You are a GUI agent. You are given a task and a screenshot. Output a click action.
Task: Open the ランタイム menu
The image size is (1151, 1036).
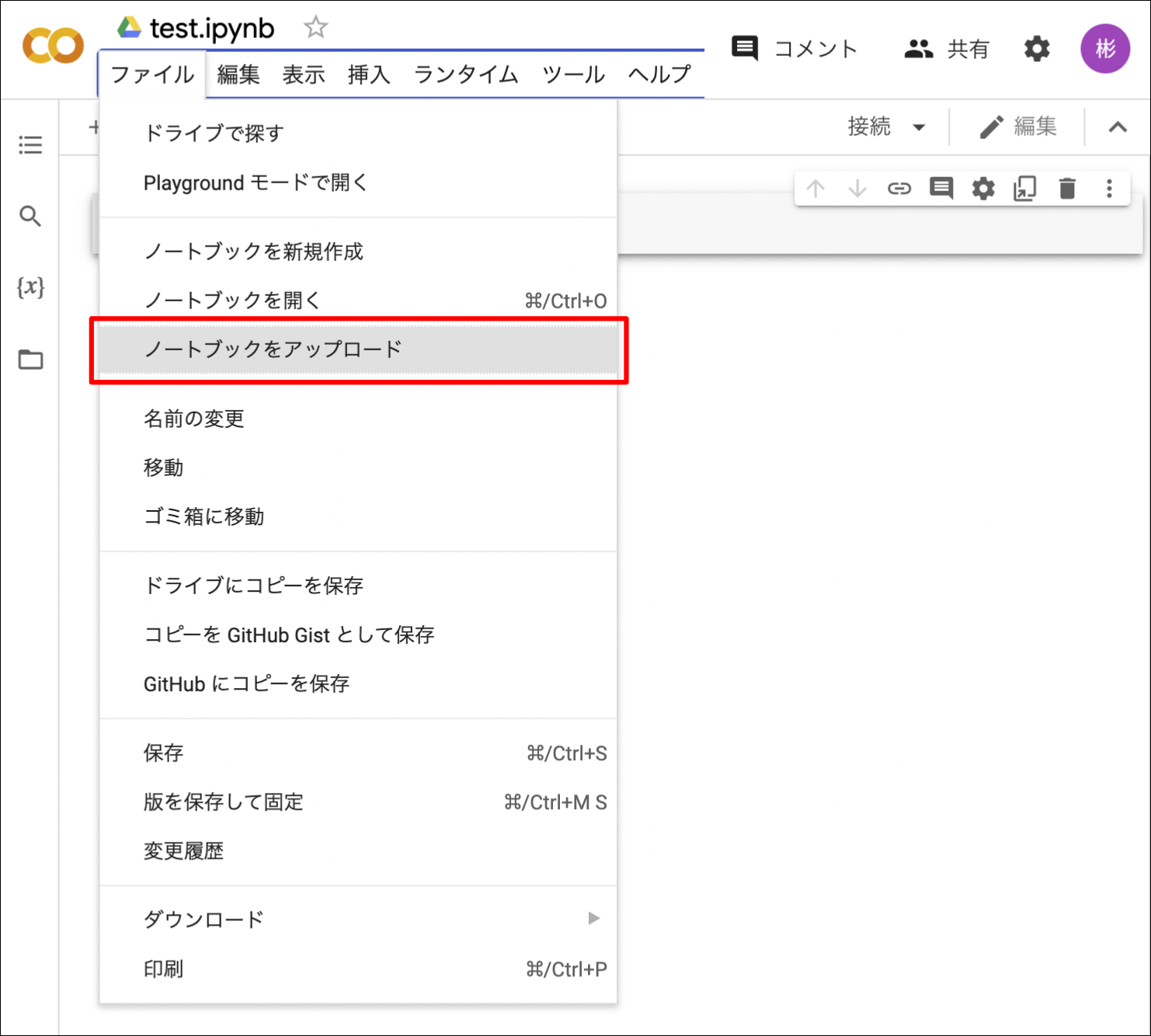[464, 75]
